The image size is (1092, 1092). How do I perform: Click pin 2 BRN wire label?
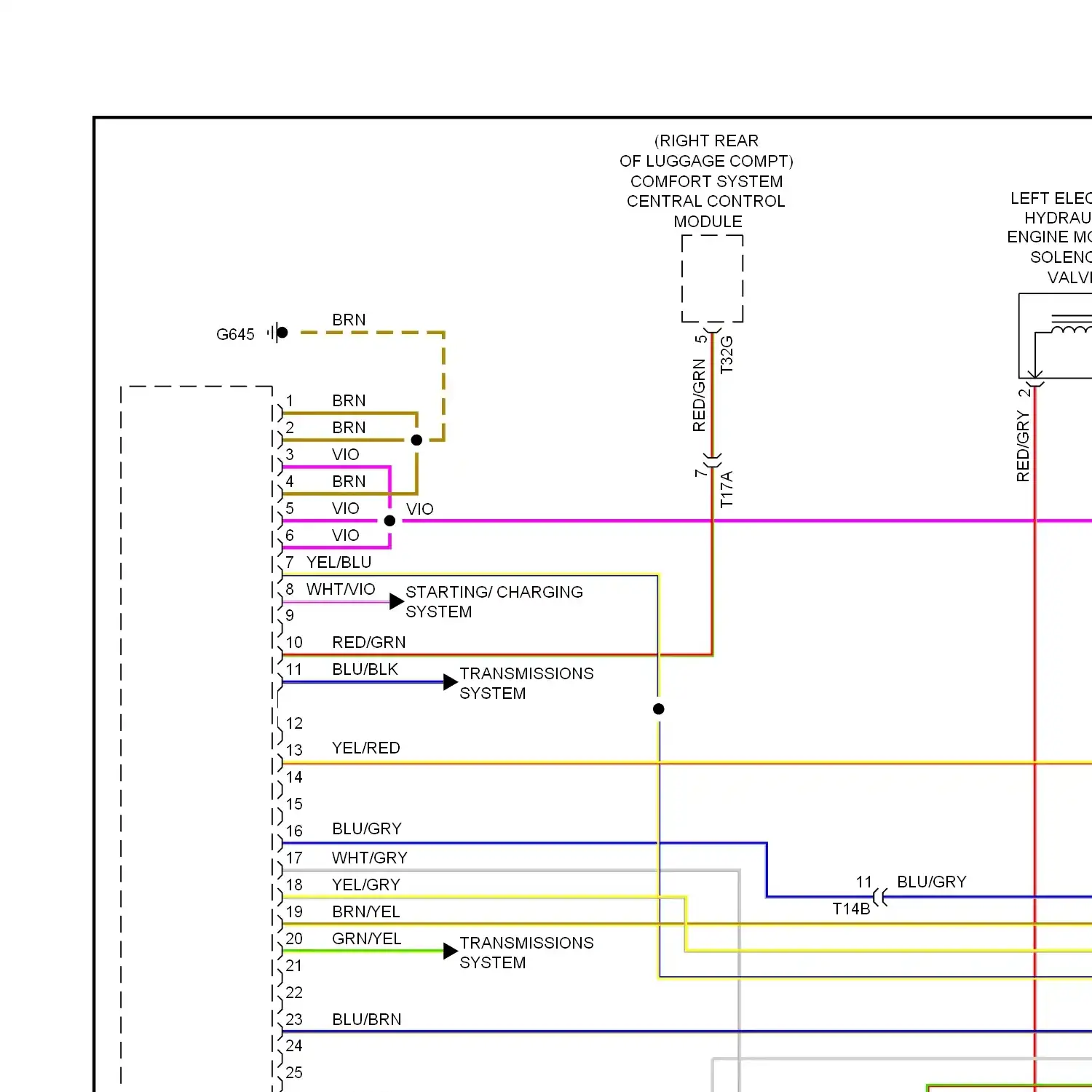[349, 427]
